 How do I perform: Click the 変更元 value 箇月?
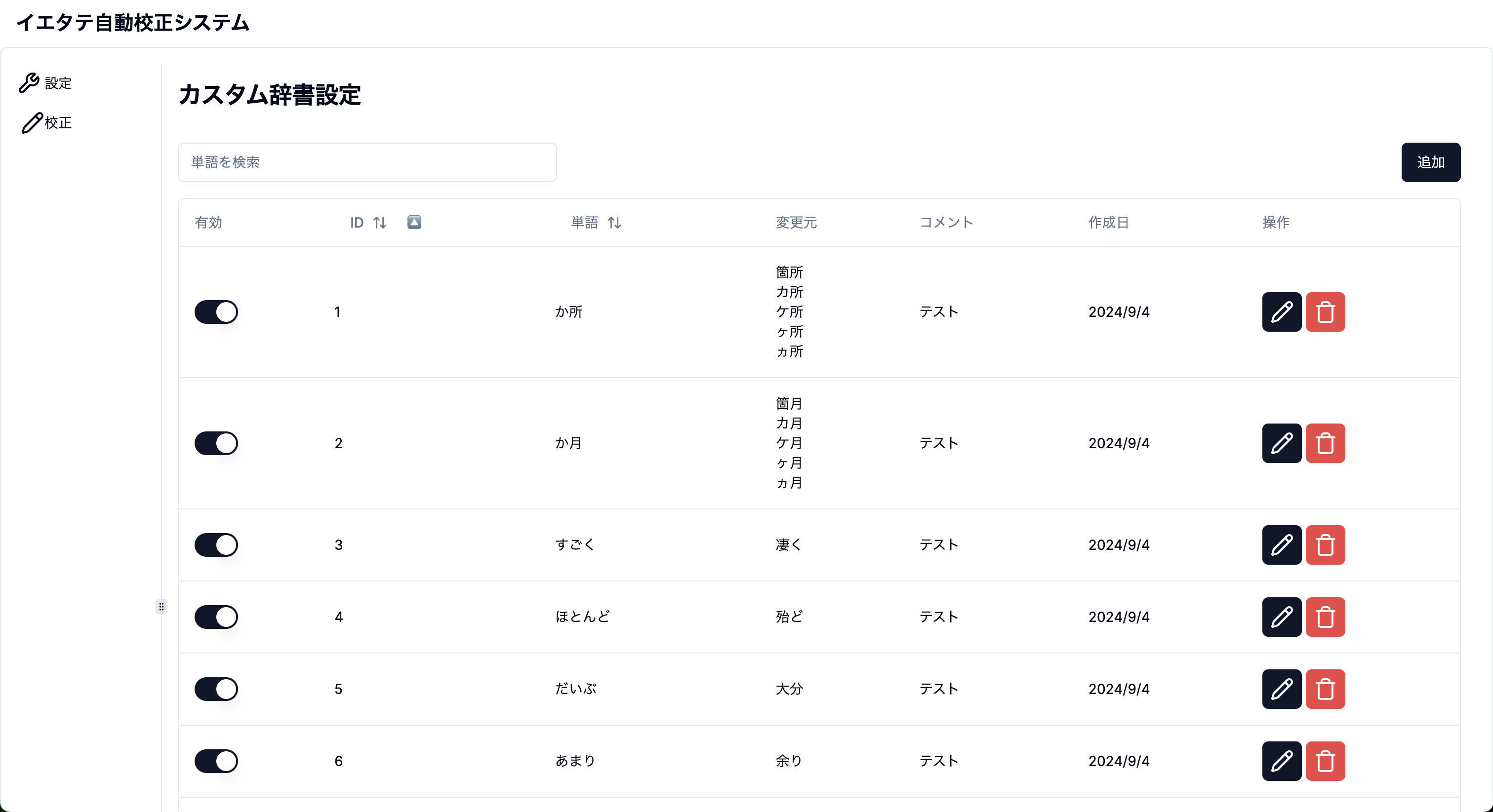pos(789,404)
